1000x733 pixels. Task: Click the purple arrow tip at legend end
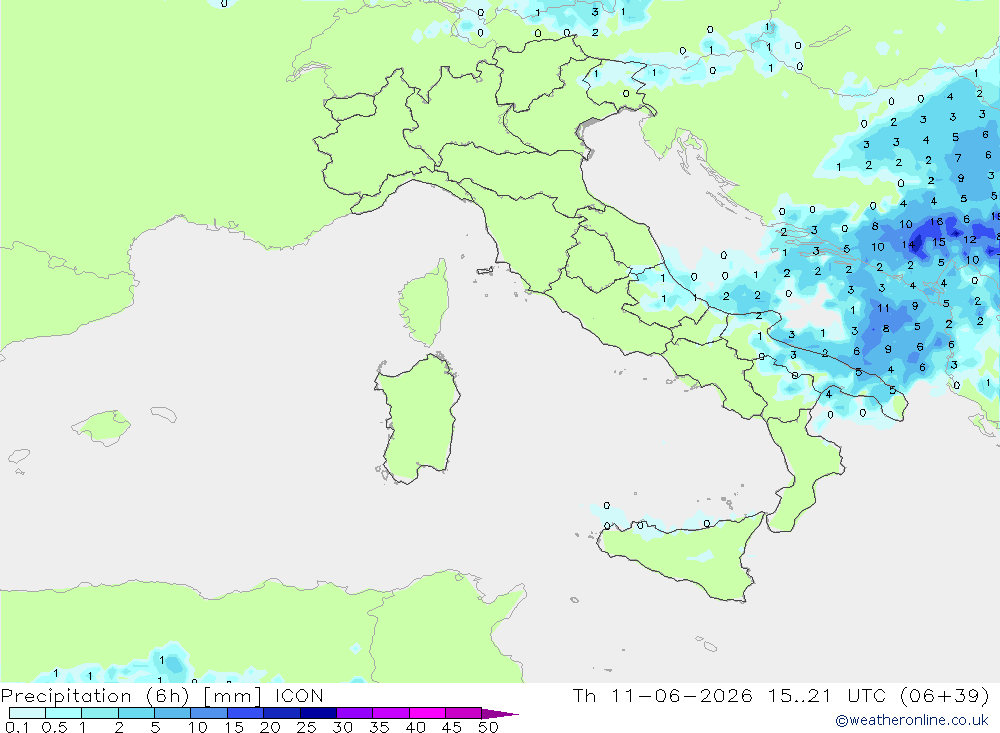tap(501, 713)
